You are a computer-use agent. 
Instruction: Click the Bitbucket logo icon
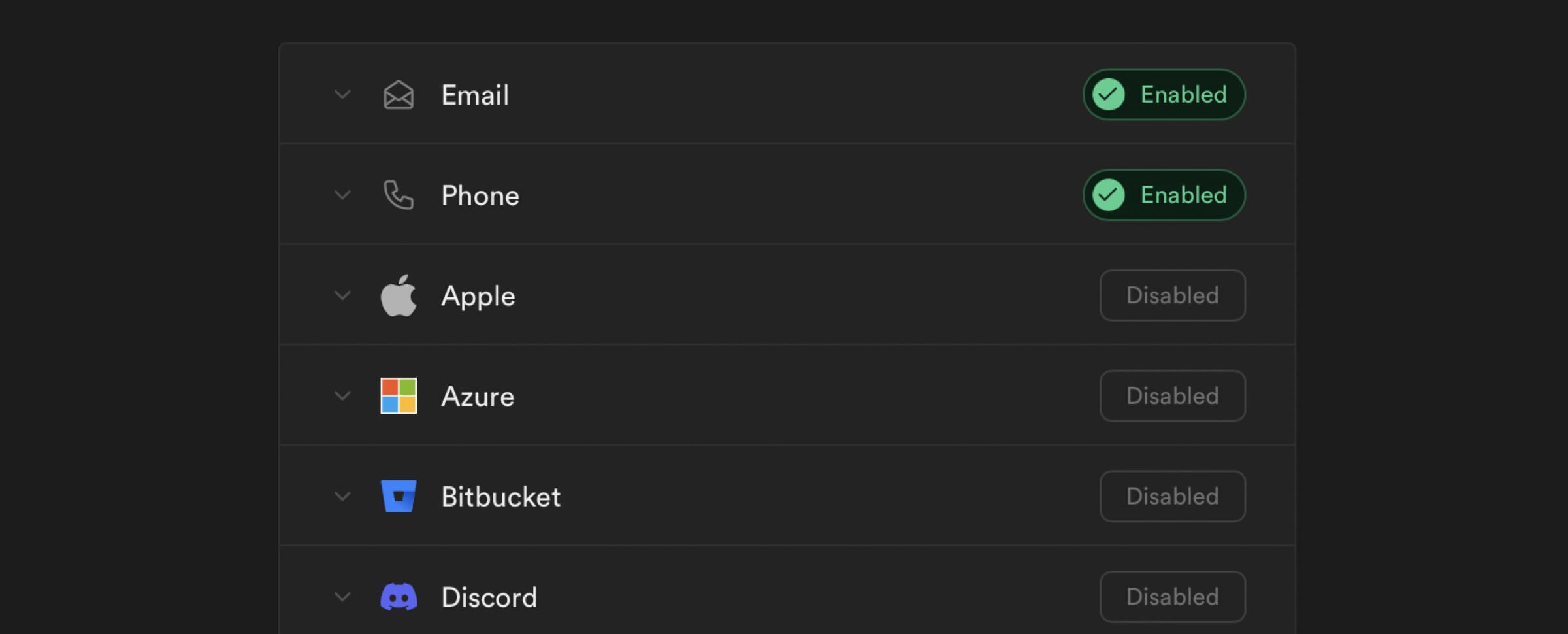tap(398, 496)
